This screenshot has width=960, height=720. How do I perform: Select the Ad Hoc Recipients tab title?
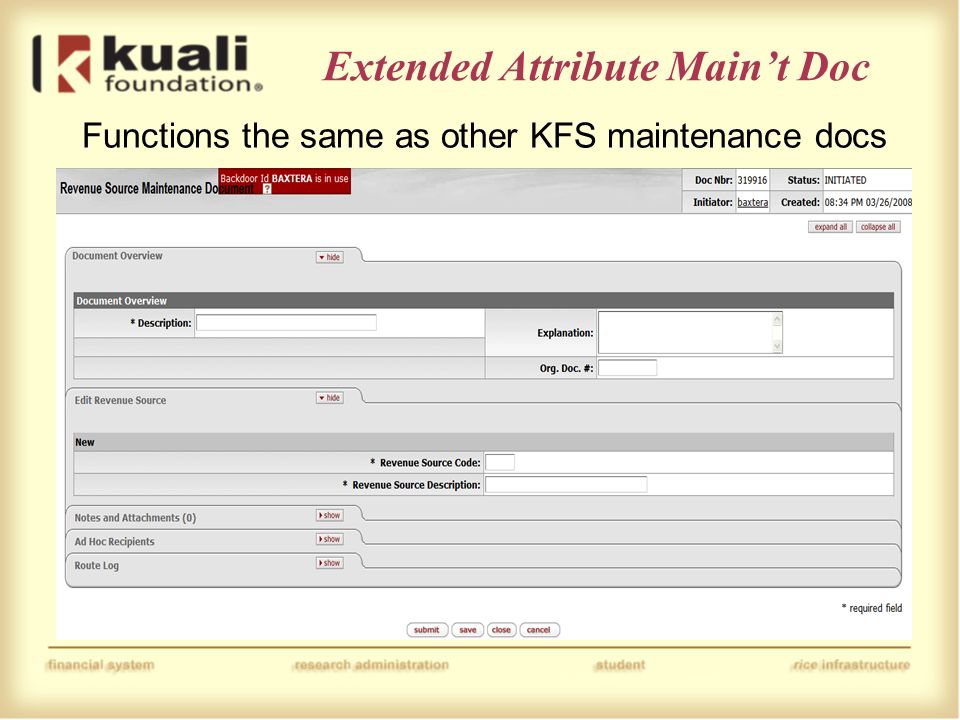coord(114,542)
